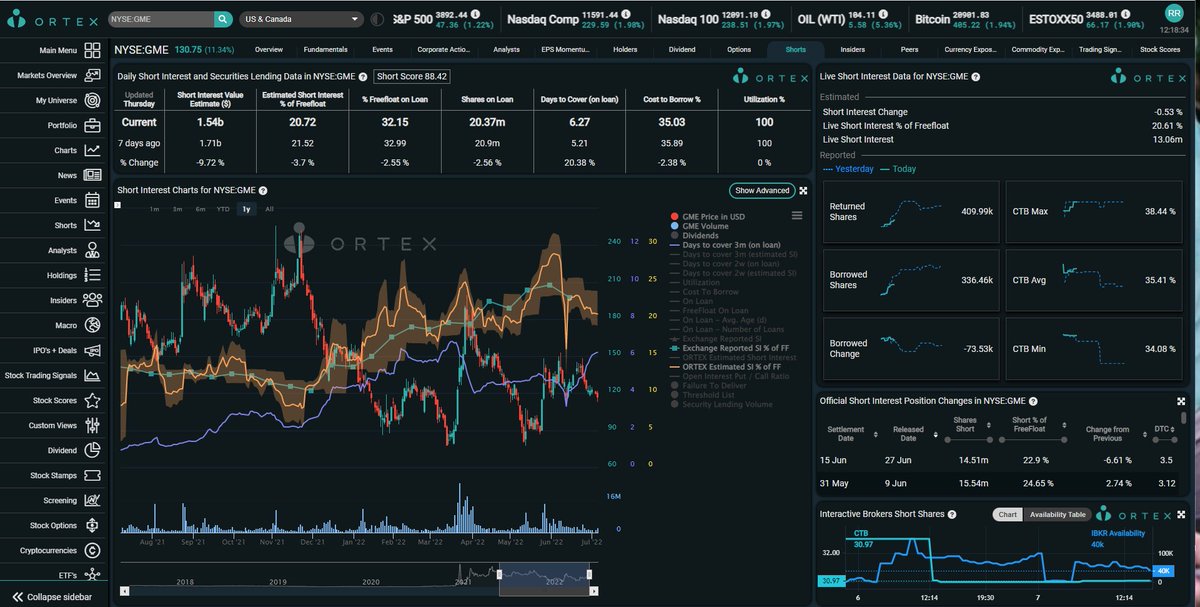The height and width of the screenshot is (607, 1200).
Task: Open the Dividend pie icon
Action: 92,450
